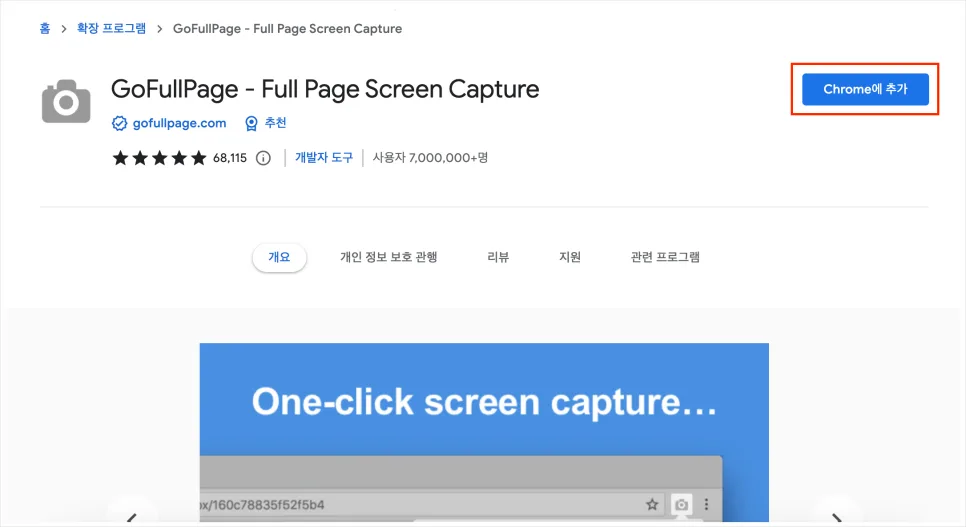Viewport: 966px width, 527px height.
Task: Click the 사용자 7,000,000+명 text
Action: point(430,158)
